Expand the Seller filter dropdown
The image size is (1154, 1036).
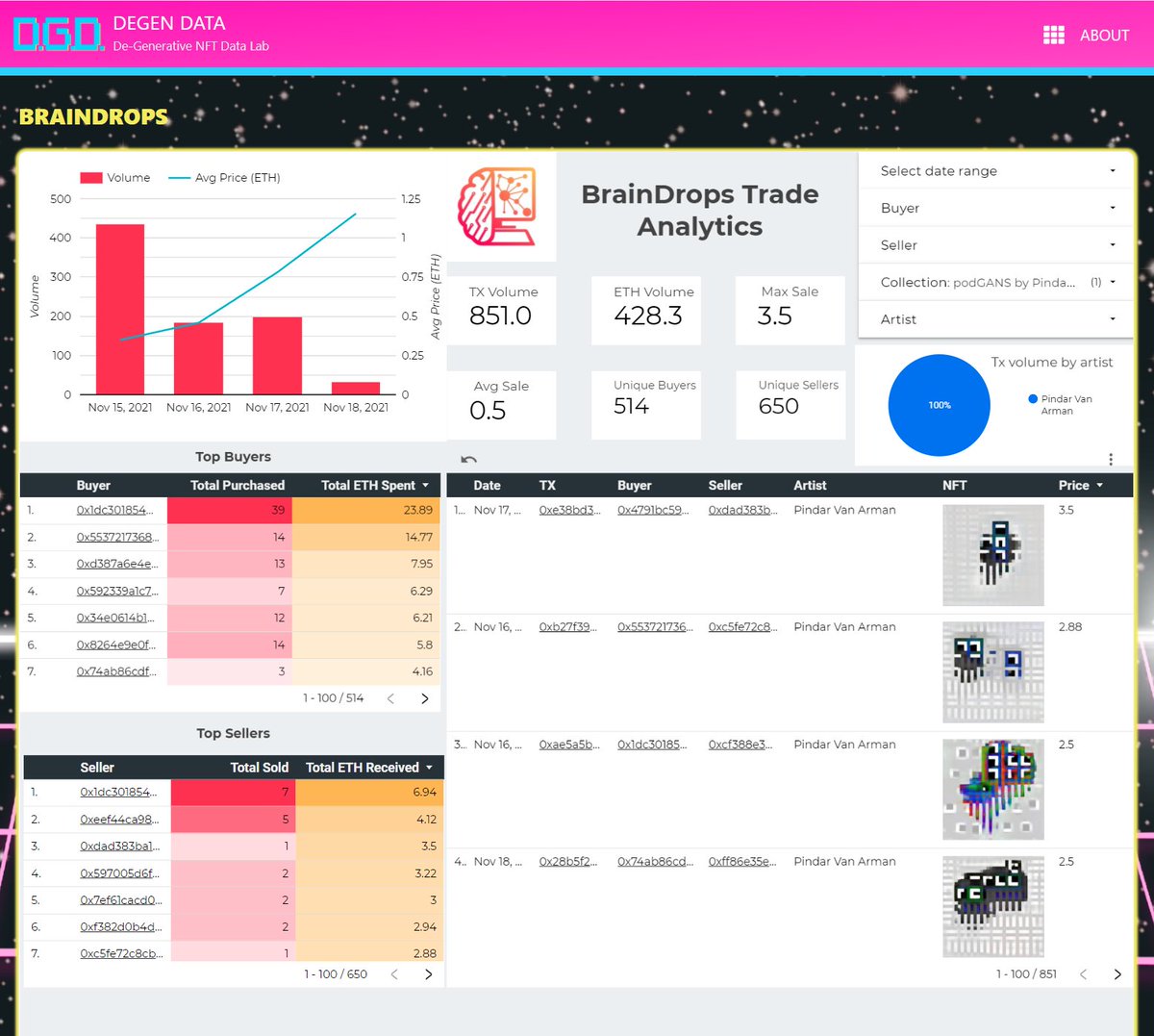[x=997, y=245]
